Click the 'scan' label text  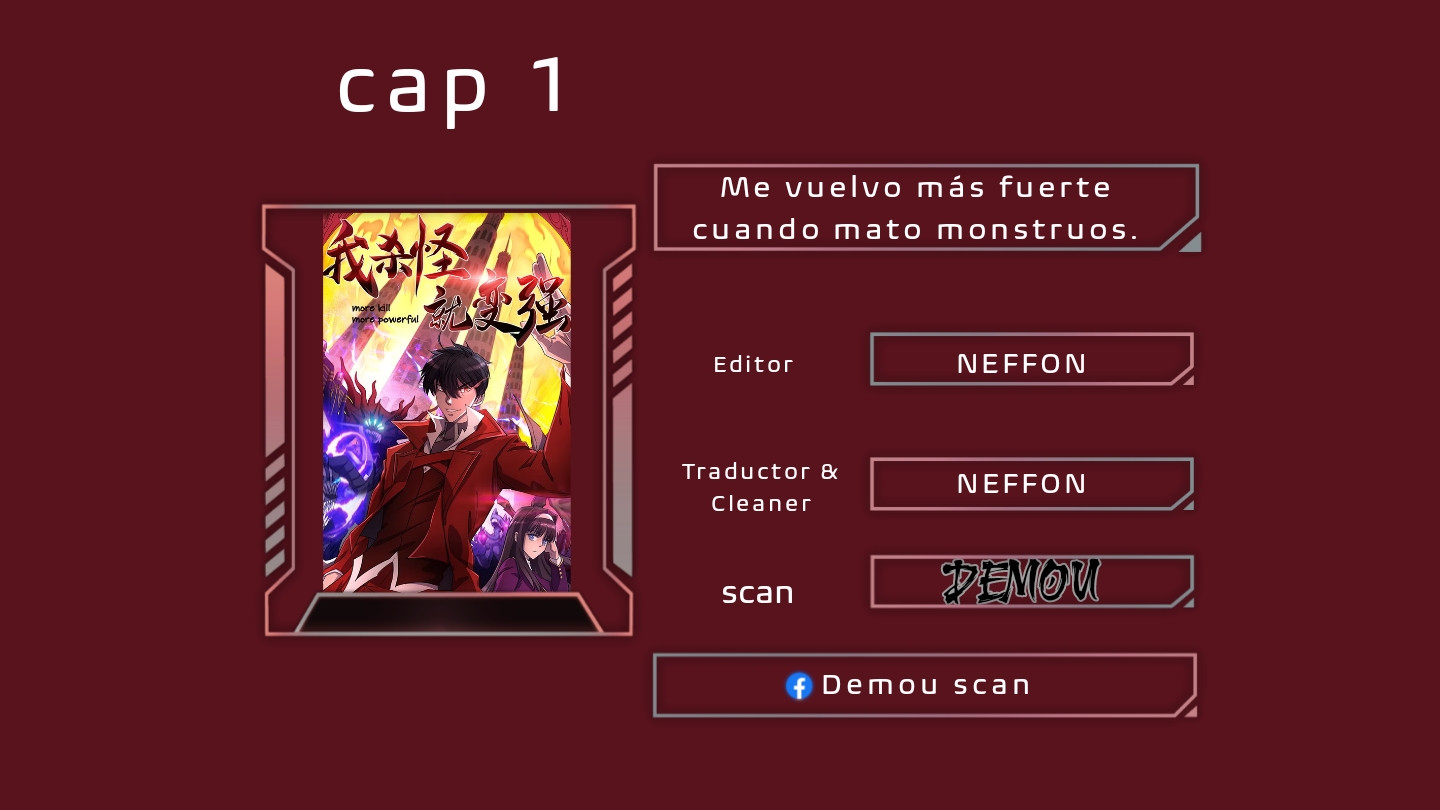(758, 592)
